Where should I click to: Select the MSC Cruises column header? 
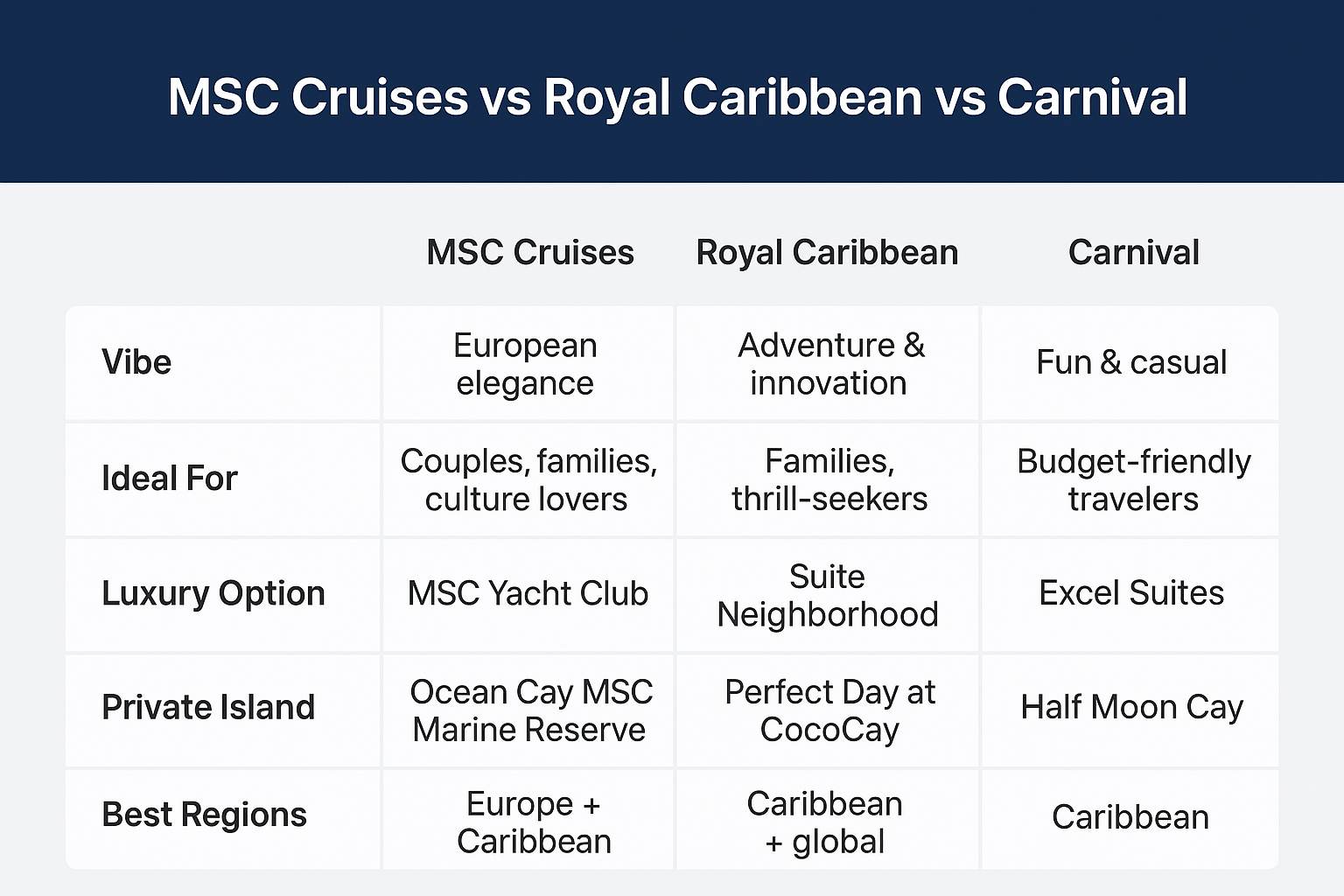tap(530, 252)
